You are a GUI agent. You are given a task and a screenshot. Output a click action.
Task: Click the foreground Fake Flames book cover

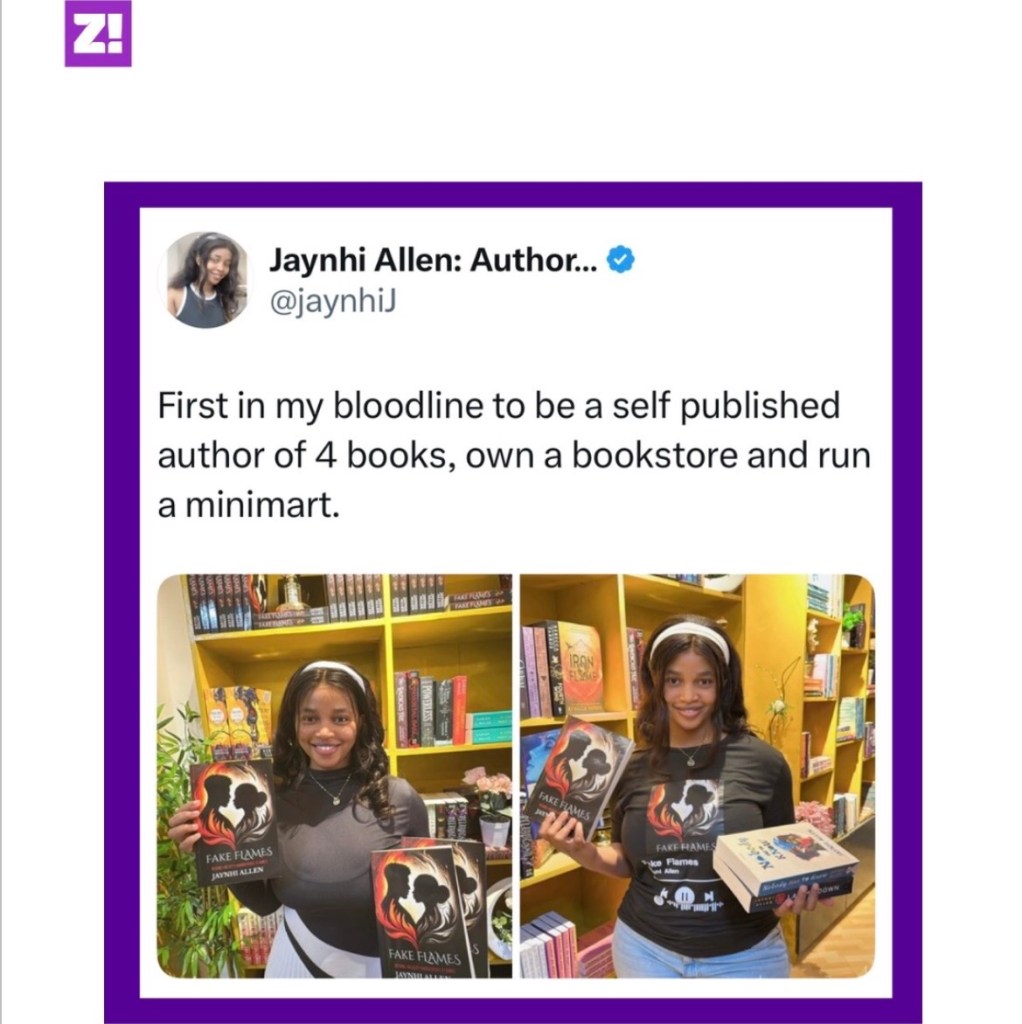coord(423,912)
